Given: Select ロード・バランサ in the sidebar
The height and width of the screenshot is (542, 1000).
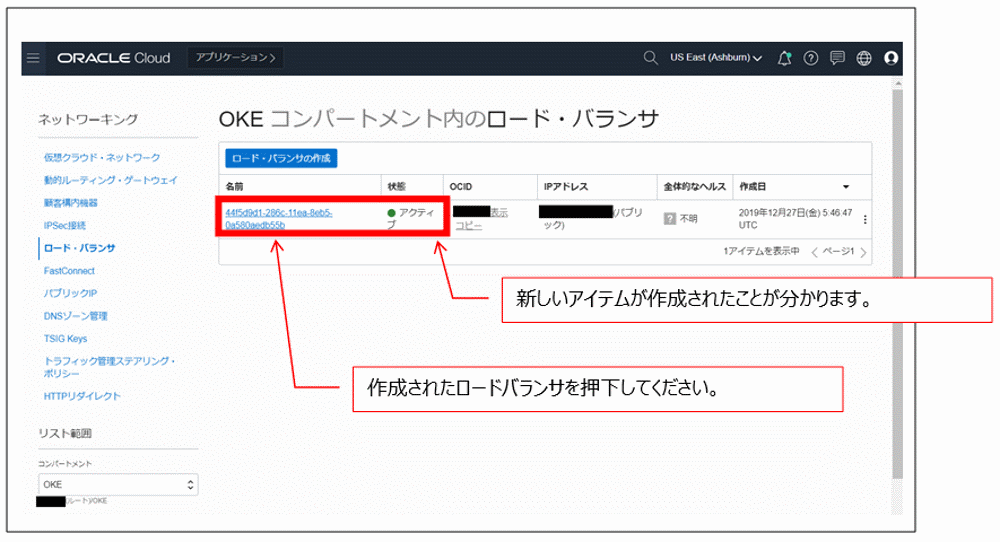Looking at the screenshot, I should [80, 248].
